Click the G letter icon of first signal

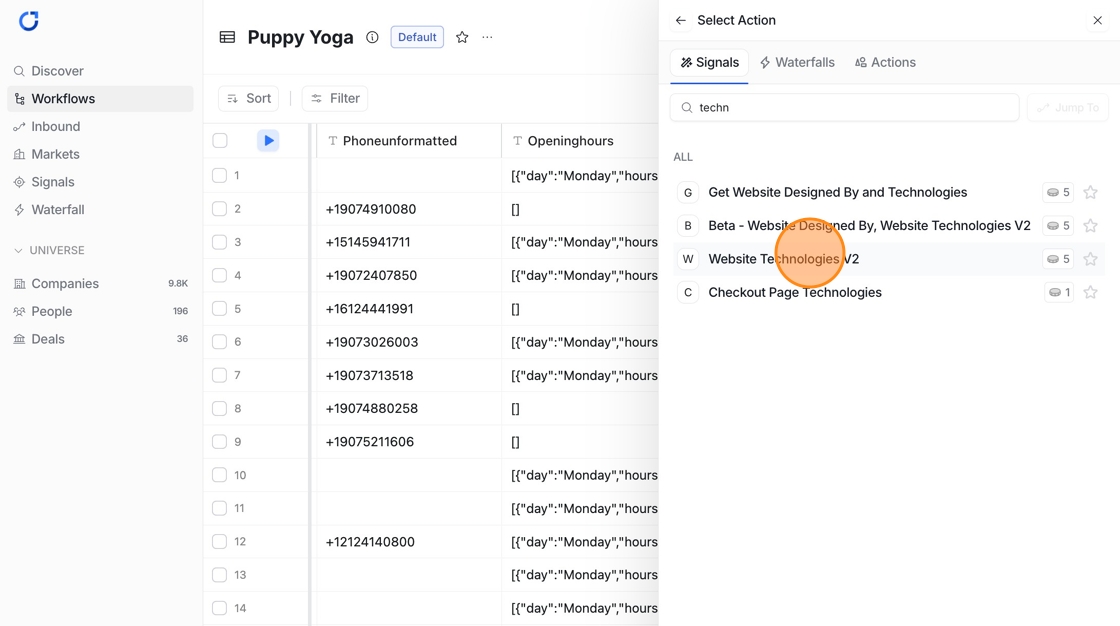688,192
